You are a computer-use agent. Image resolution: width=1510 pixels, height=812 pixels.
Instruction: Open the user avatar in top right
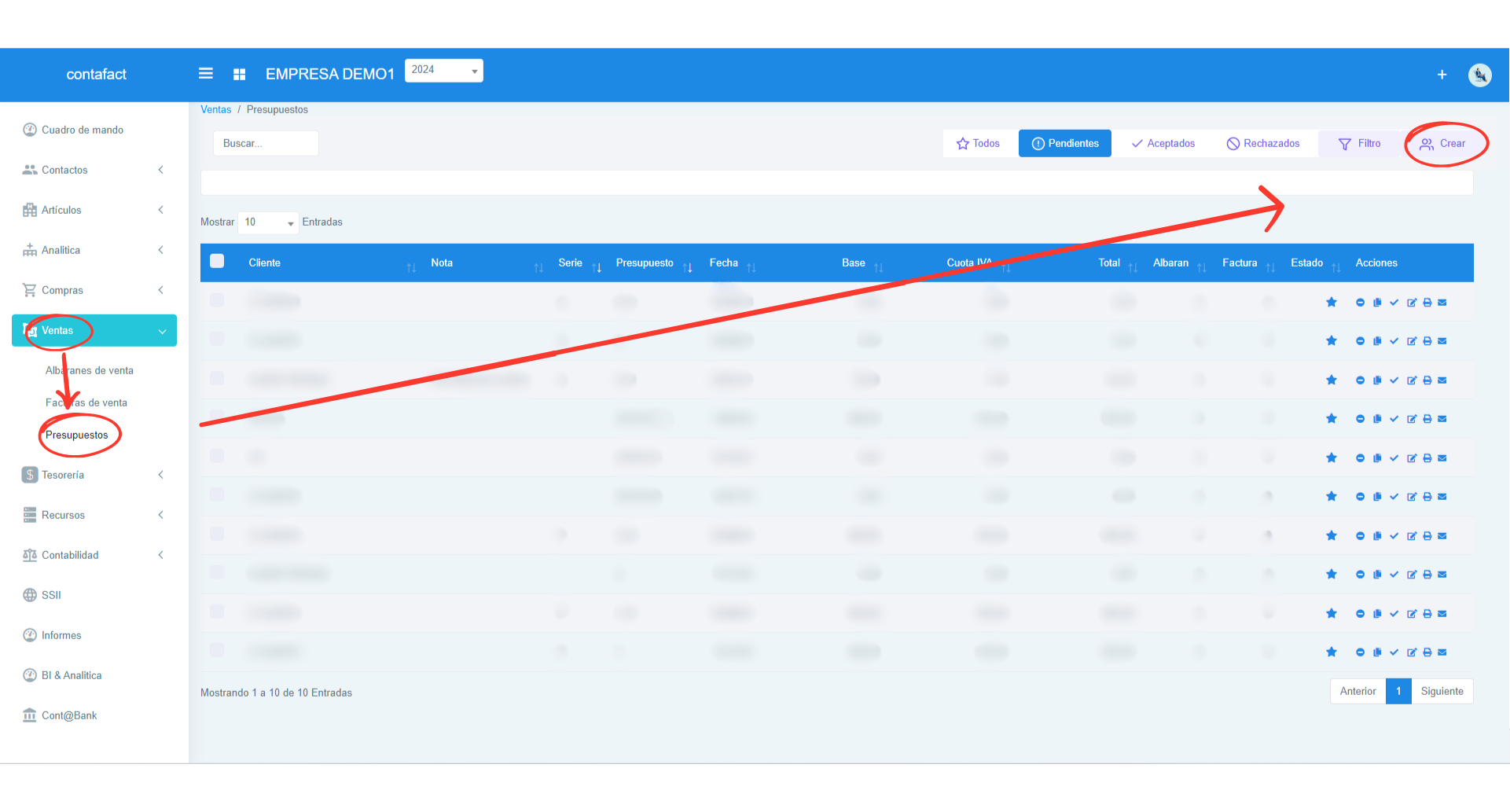tap(1479, 75)
